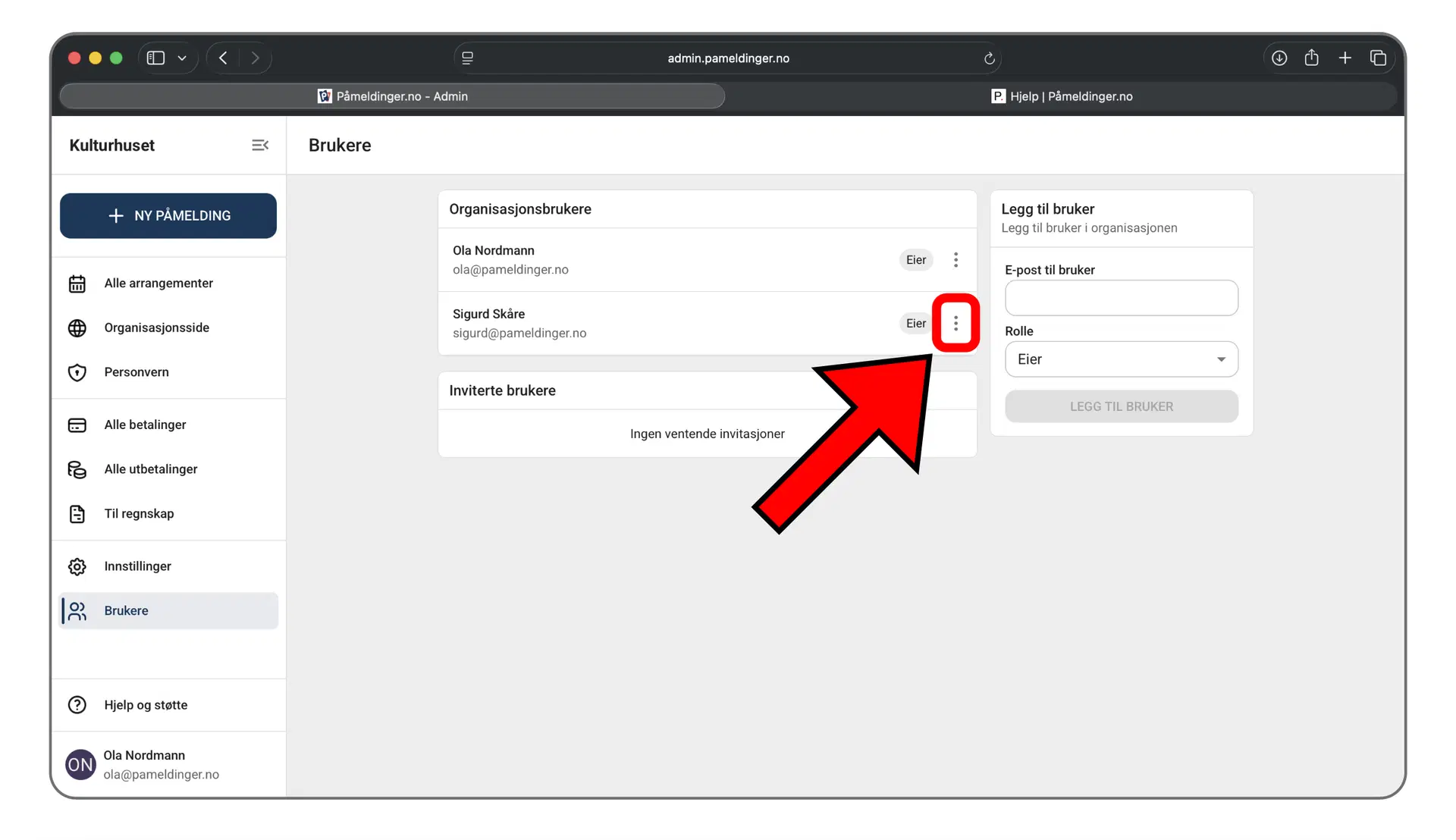Expand the Rolle dropdown showing Eier

tap(1121, 359)
